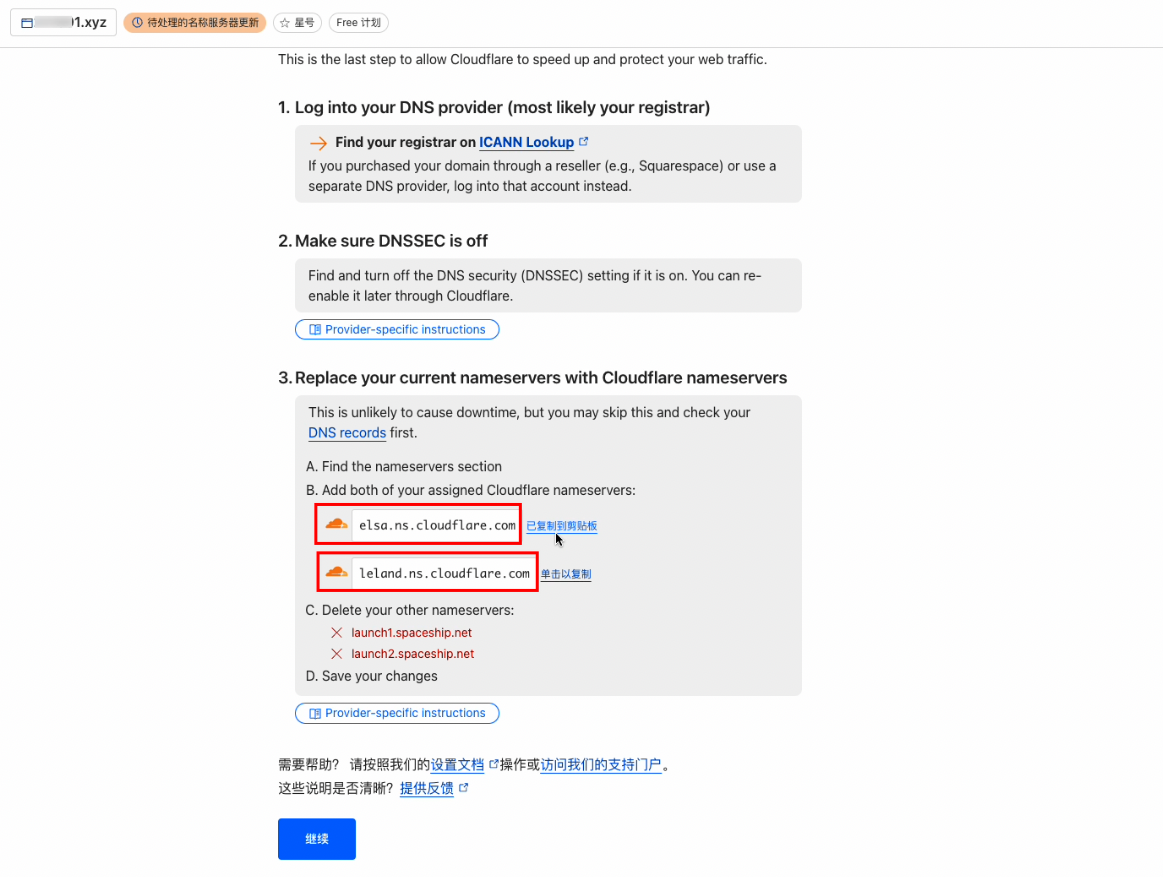Click the browser window icon in domain chip

[27, 23]
